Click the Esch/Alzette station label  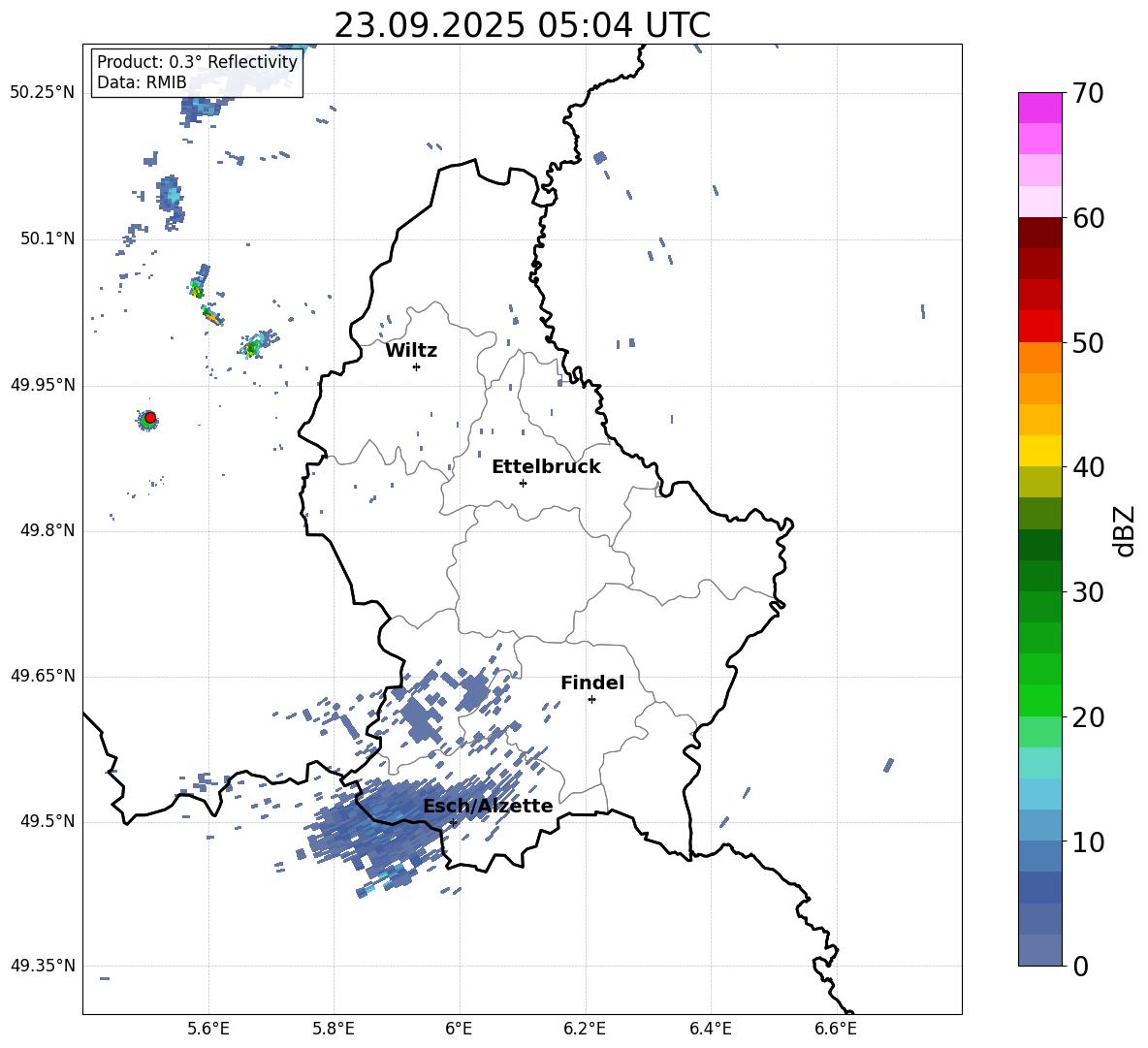488,806
